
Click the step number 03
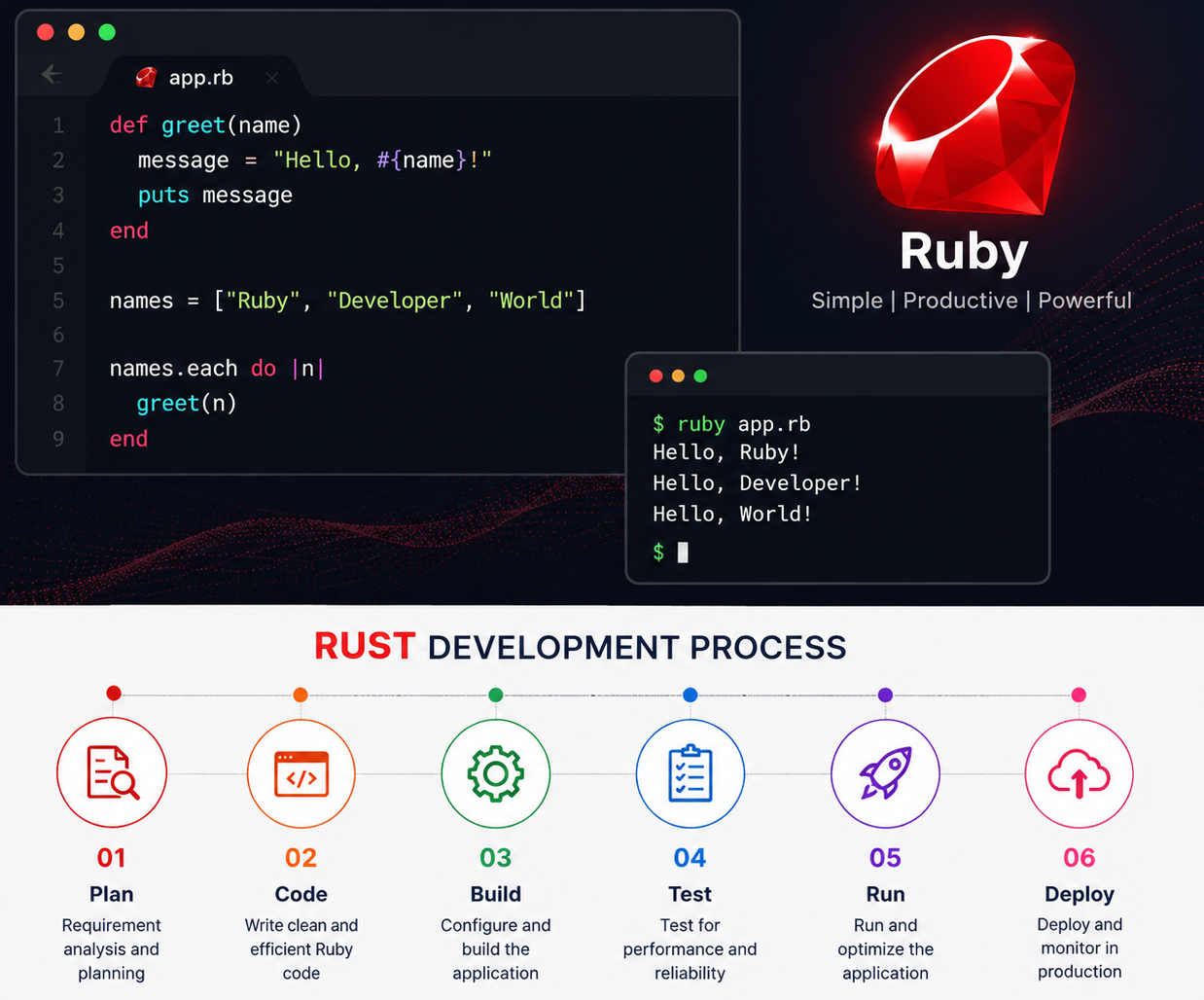point(496,858)
